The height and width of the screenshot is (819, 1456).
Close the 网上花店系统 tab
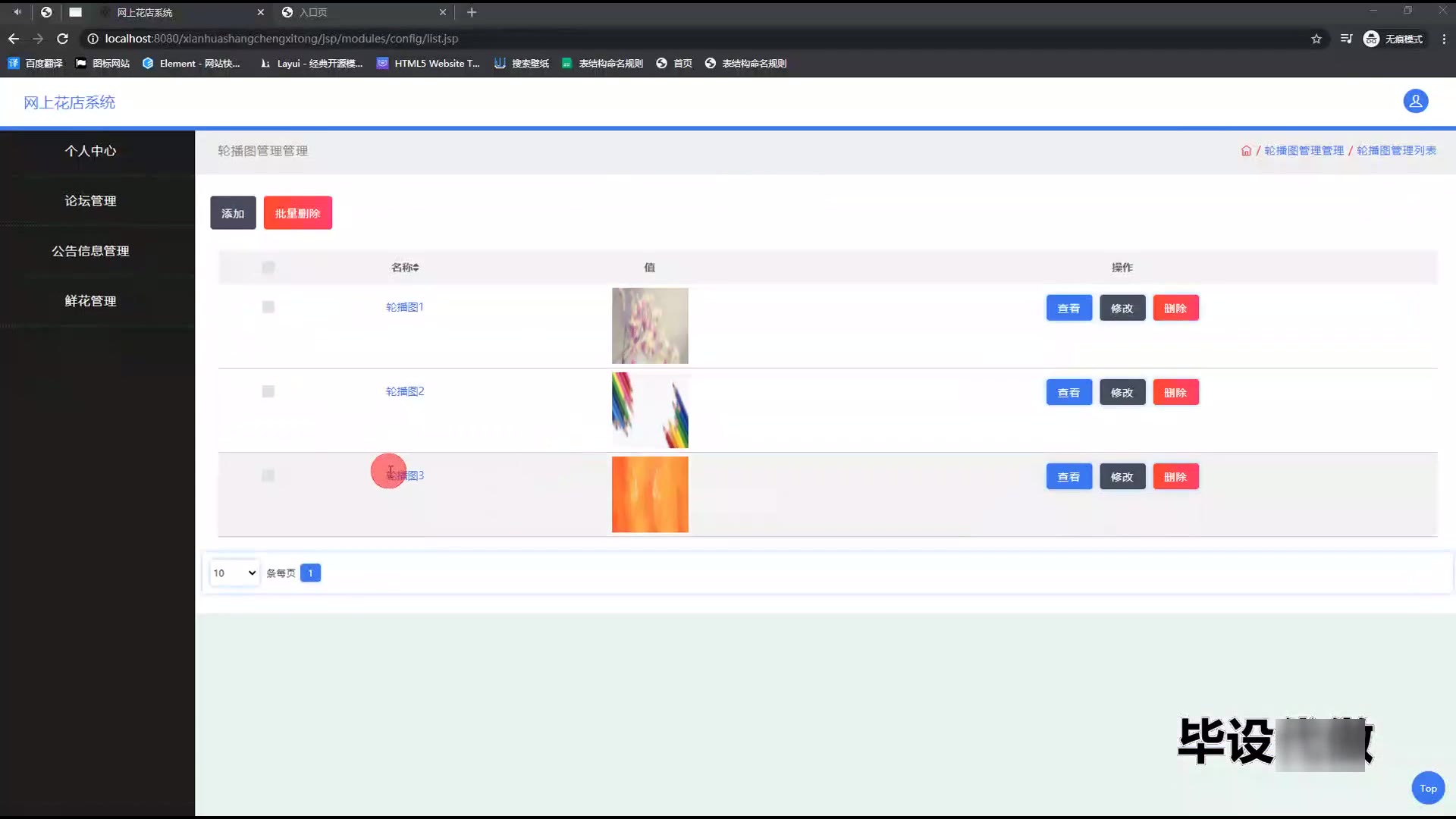[260, 12]
